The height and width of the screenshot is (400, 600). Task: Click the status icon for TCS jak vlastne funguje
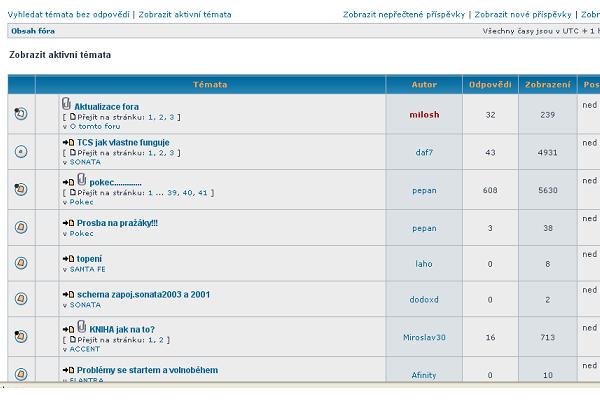point(21,152)
